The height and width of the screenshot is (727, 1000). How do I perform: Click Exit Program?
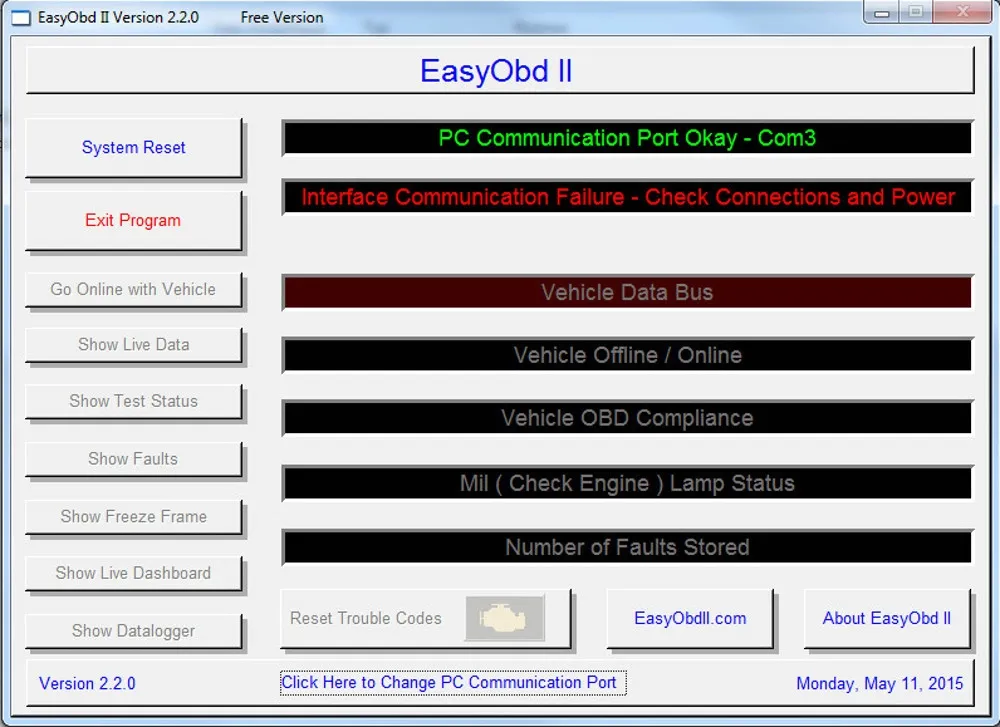133,219
